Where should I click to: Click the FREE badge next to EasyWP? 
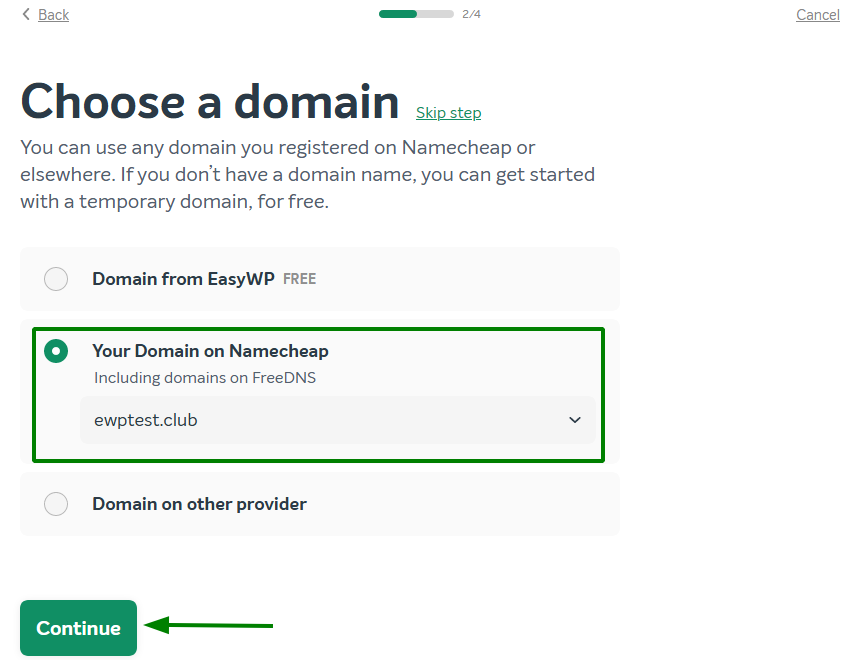[299, 279]
